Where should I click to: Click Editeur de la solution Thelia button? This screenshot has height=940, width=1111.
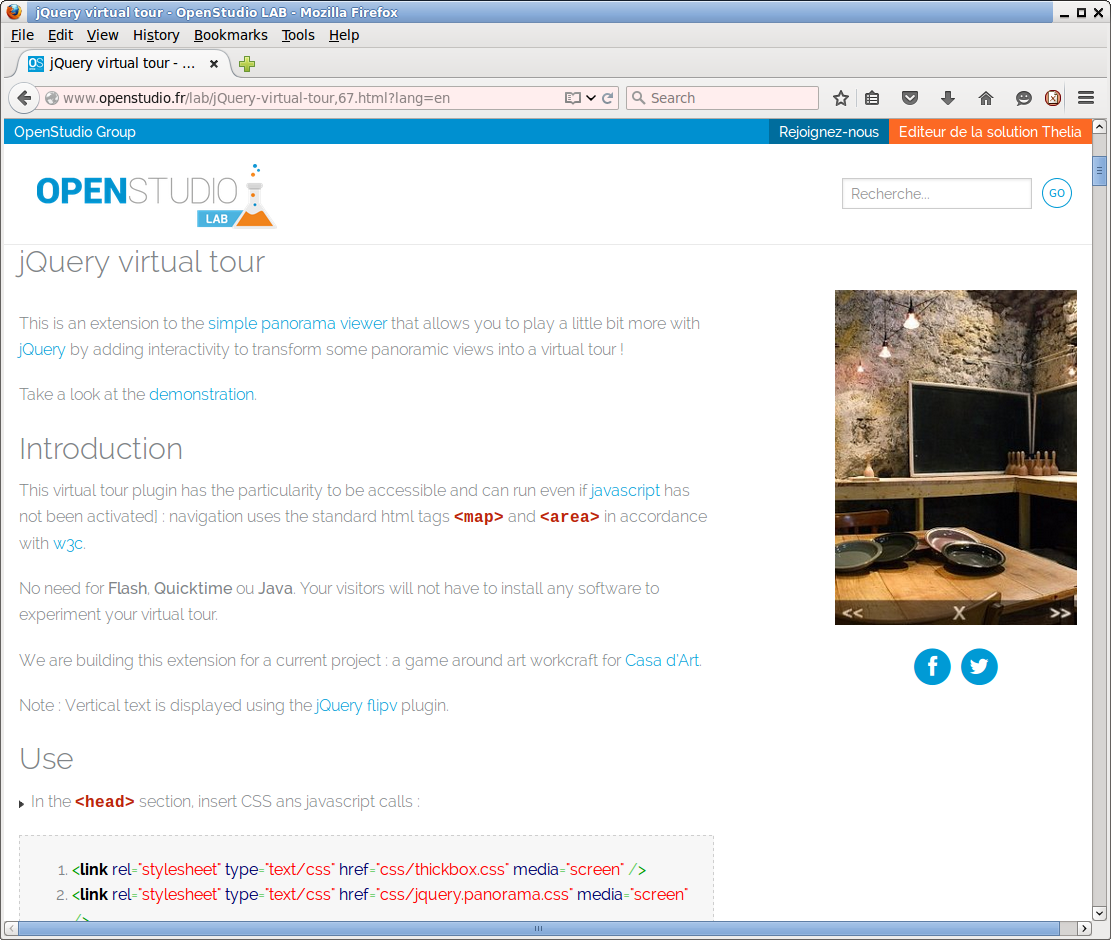(x=990, y=132)
